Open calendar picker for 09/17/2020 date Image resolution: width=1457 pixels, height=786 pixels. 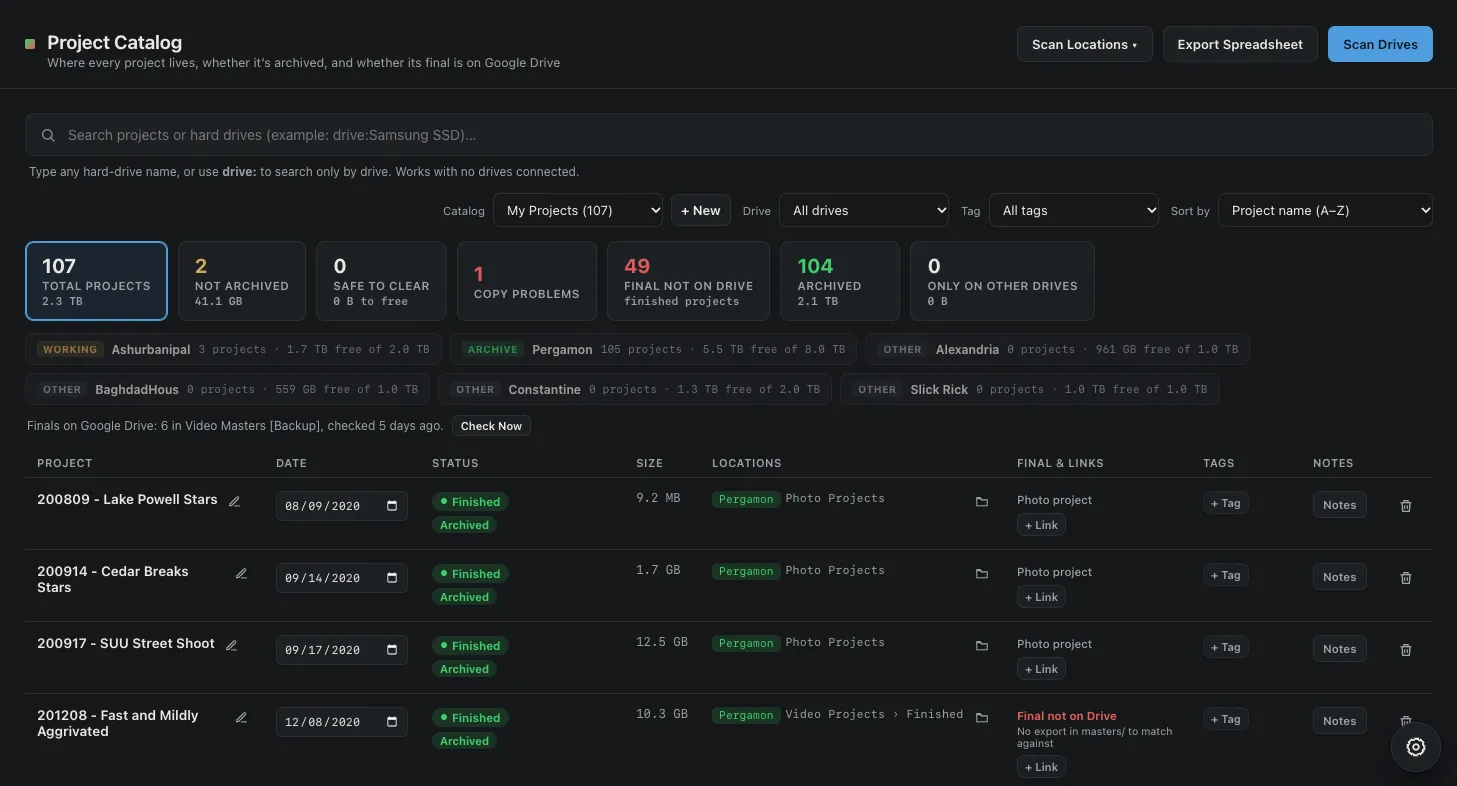tap(392, 650)
